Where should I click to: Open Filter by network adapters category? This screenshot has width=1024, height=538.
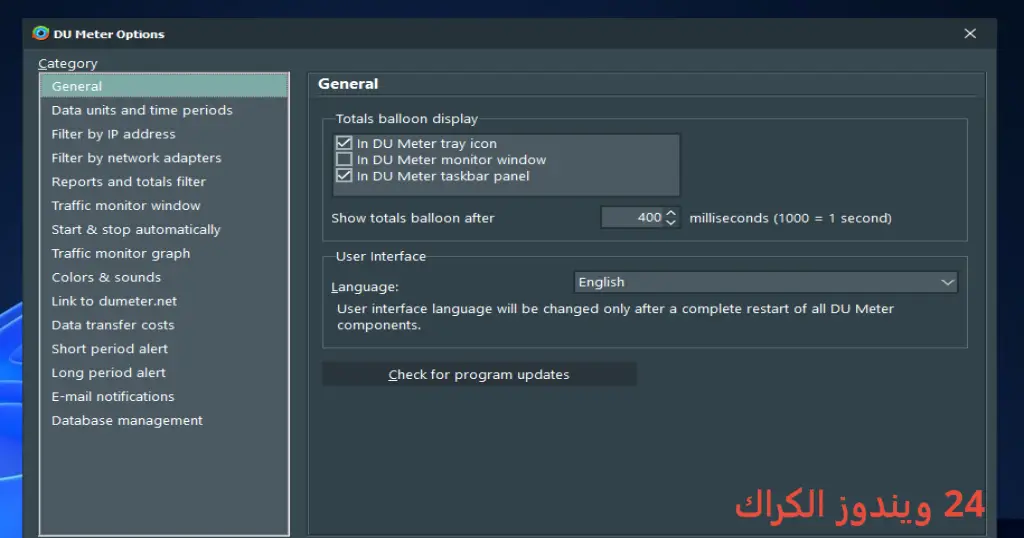point(164,158)
